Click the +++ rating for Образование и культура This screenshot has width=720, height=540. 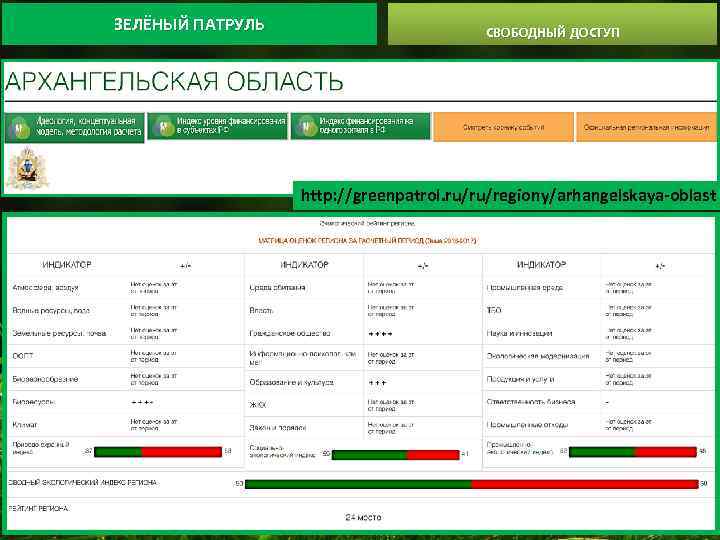click(377, 382)
